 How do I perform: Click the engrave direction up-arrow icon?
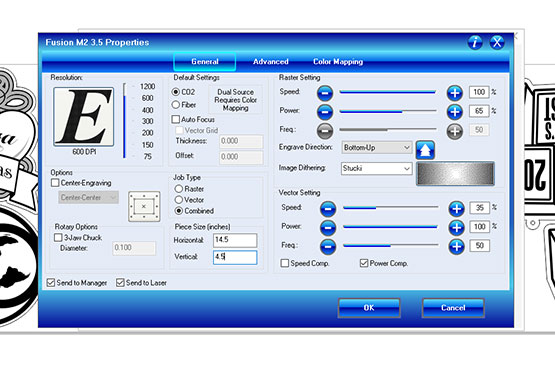[x=425, y=150]
